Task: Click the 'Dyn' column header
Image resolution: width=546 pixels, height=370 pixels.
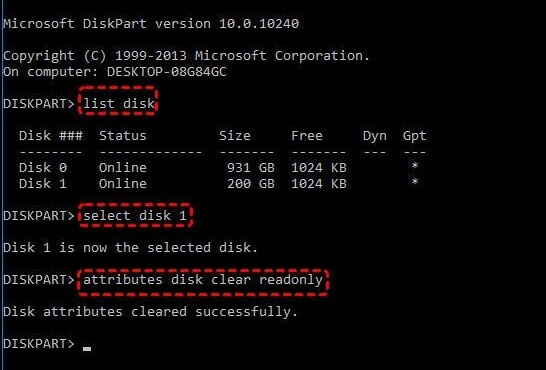Action: (x=375, y=136)
